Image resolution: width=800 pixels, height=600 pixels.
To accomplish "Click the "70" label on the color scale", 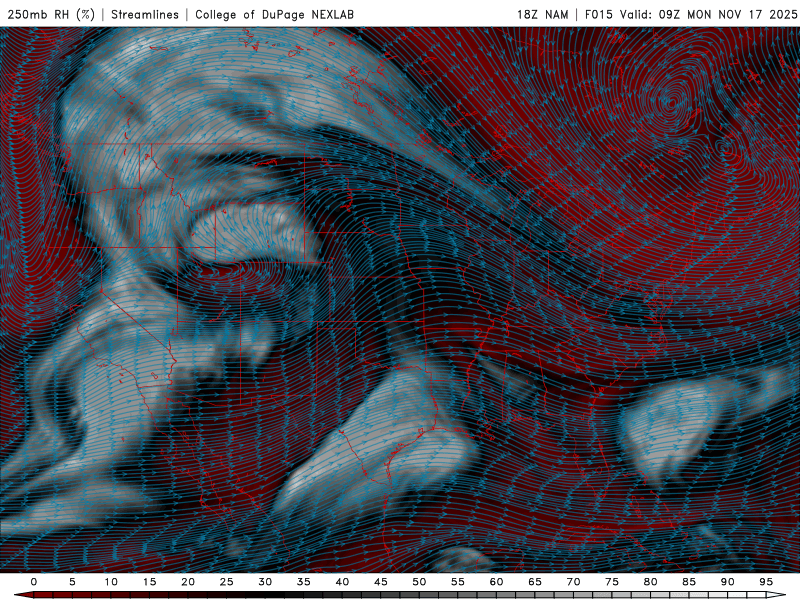I will 573,582.
